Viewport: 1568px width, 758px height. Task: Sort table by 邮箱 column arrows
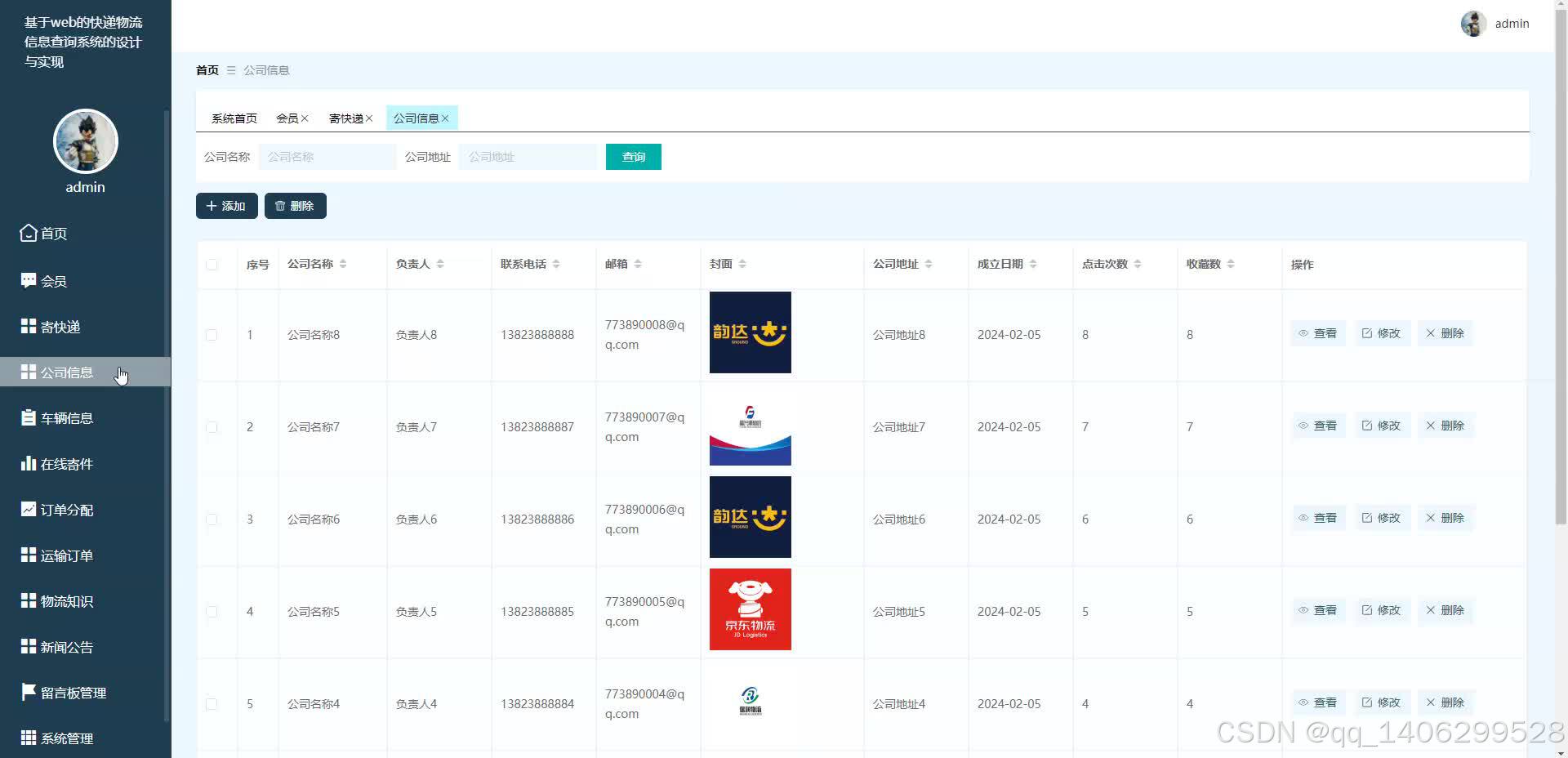tap(638, 264)
